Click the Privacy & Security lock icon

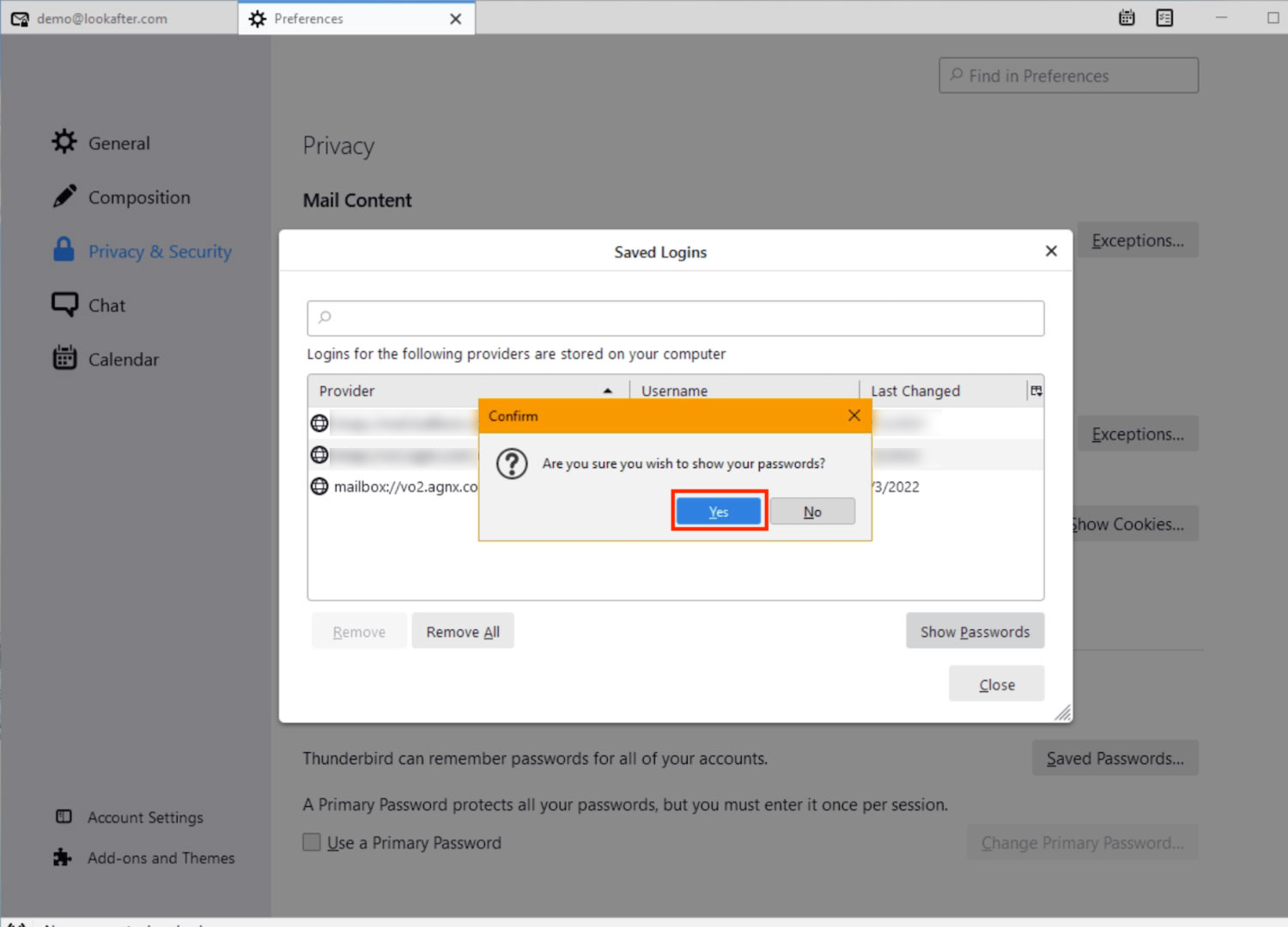click(x=64, y=251)
